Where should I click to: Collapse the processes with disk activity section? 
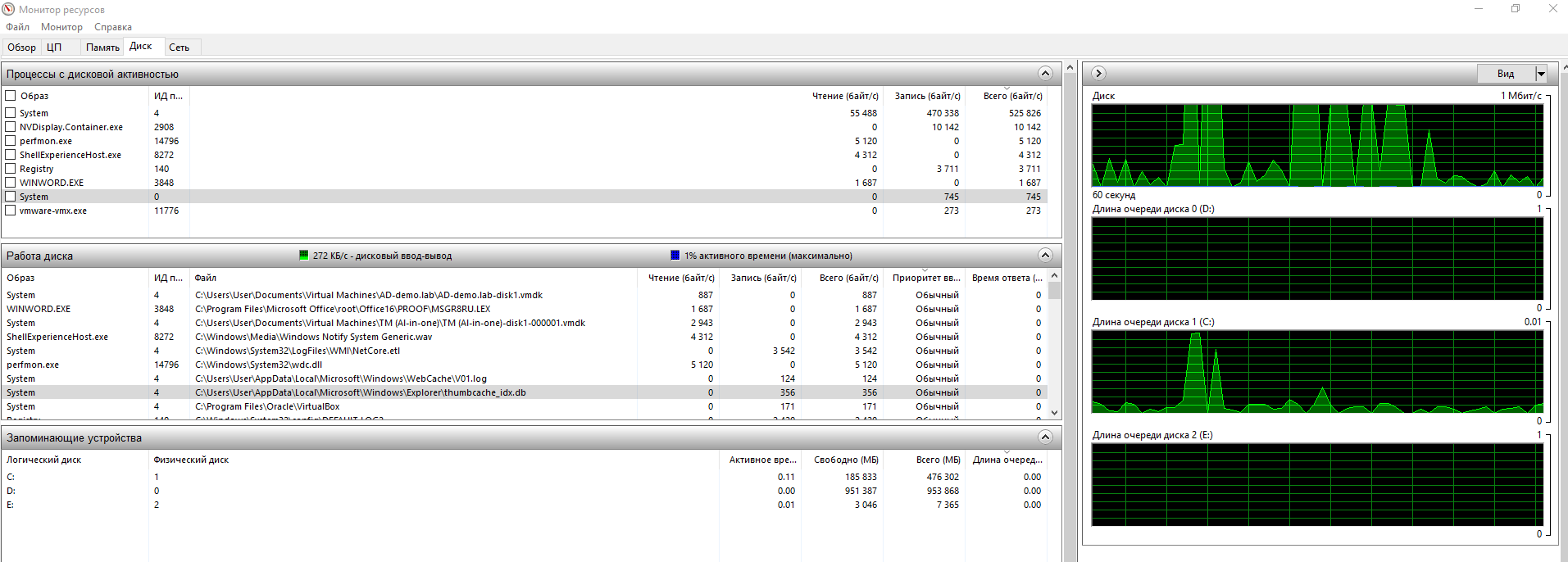tap(1045, 74)
